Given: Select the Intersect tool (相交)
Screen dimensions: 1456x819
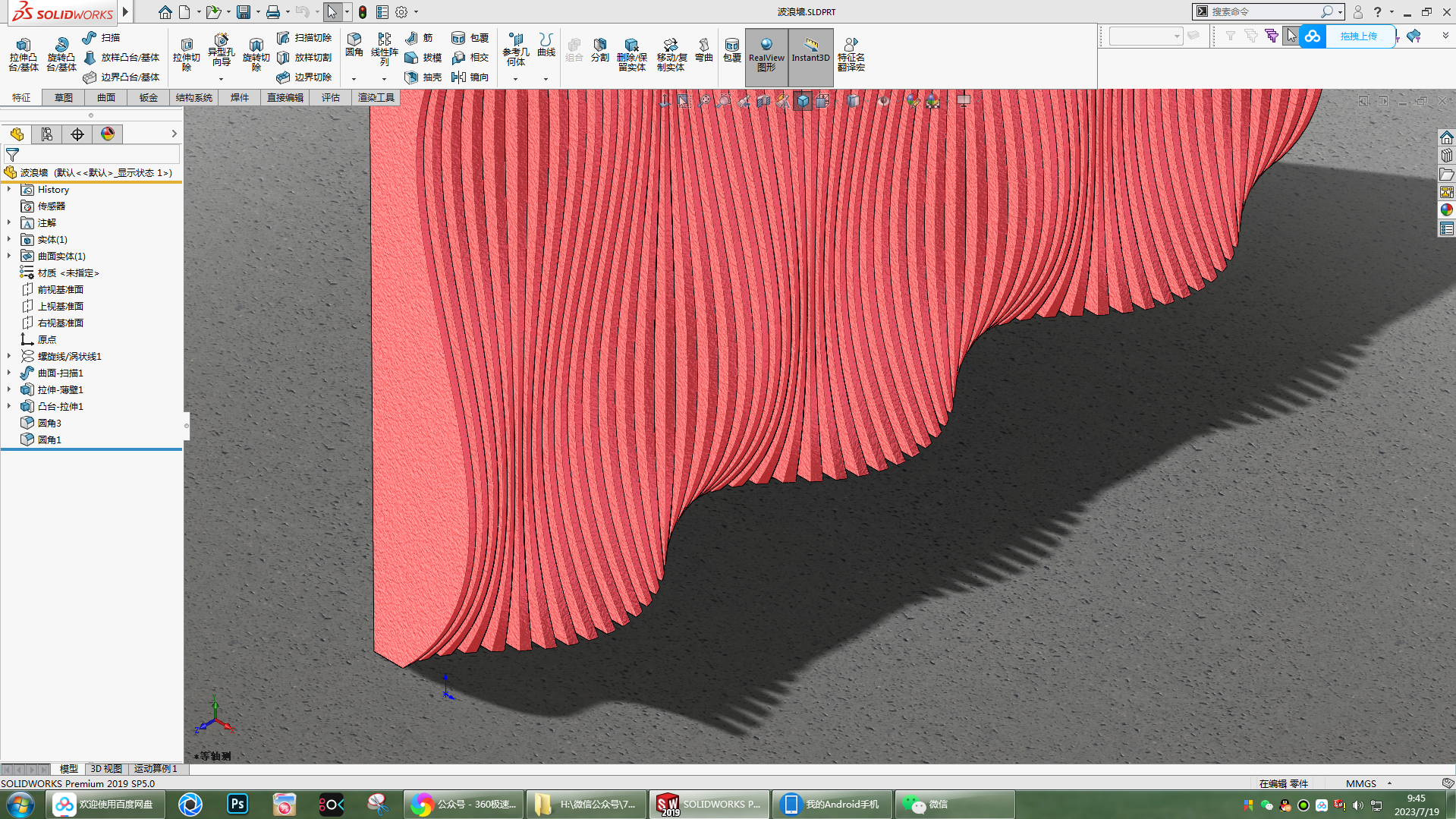Looking at the screenshot, I should tap(470, 57).
